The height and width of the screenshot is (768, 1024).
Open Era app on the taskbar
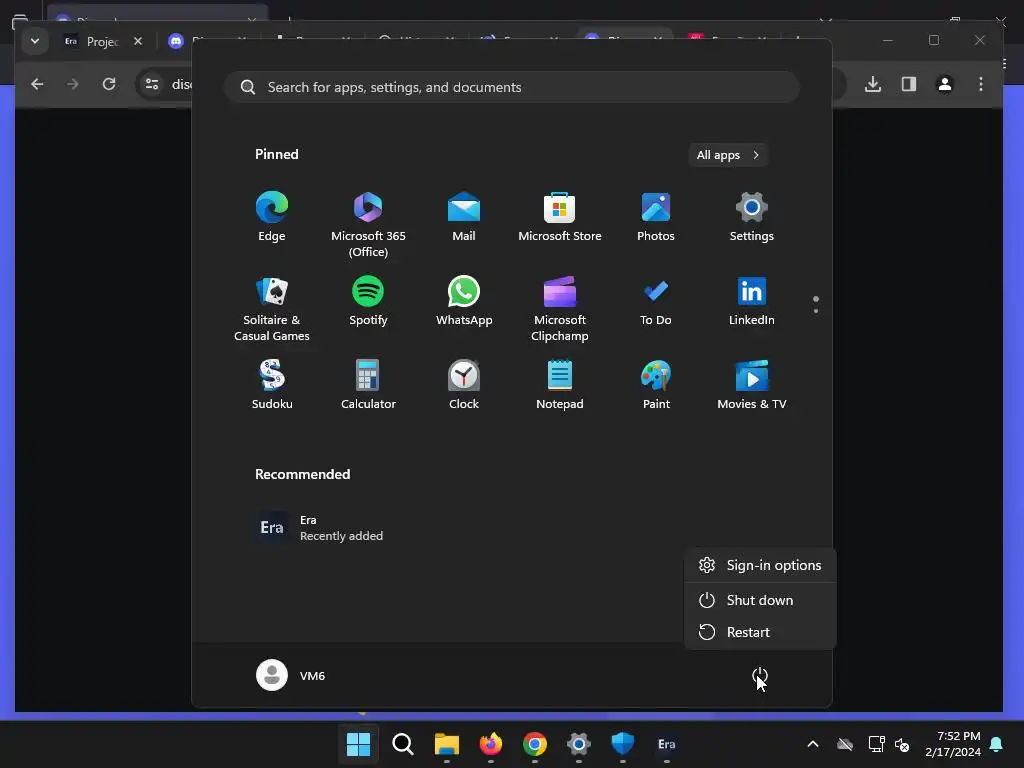click(666, 744)
